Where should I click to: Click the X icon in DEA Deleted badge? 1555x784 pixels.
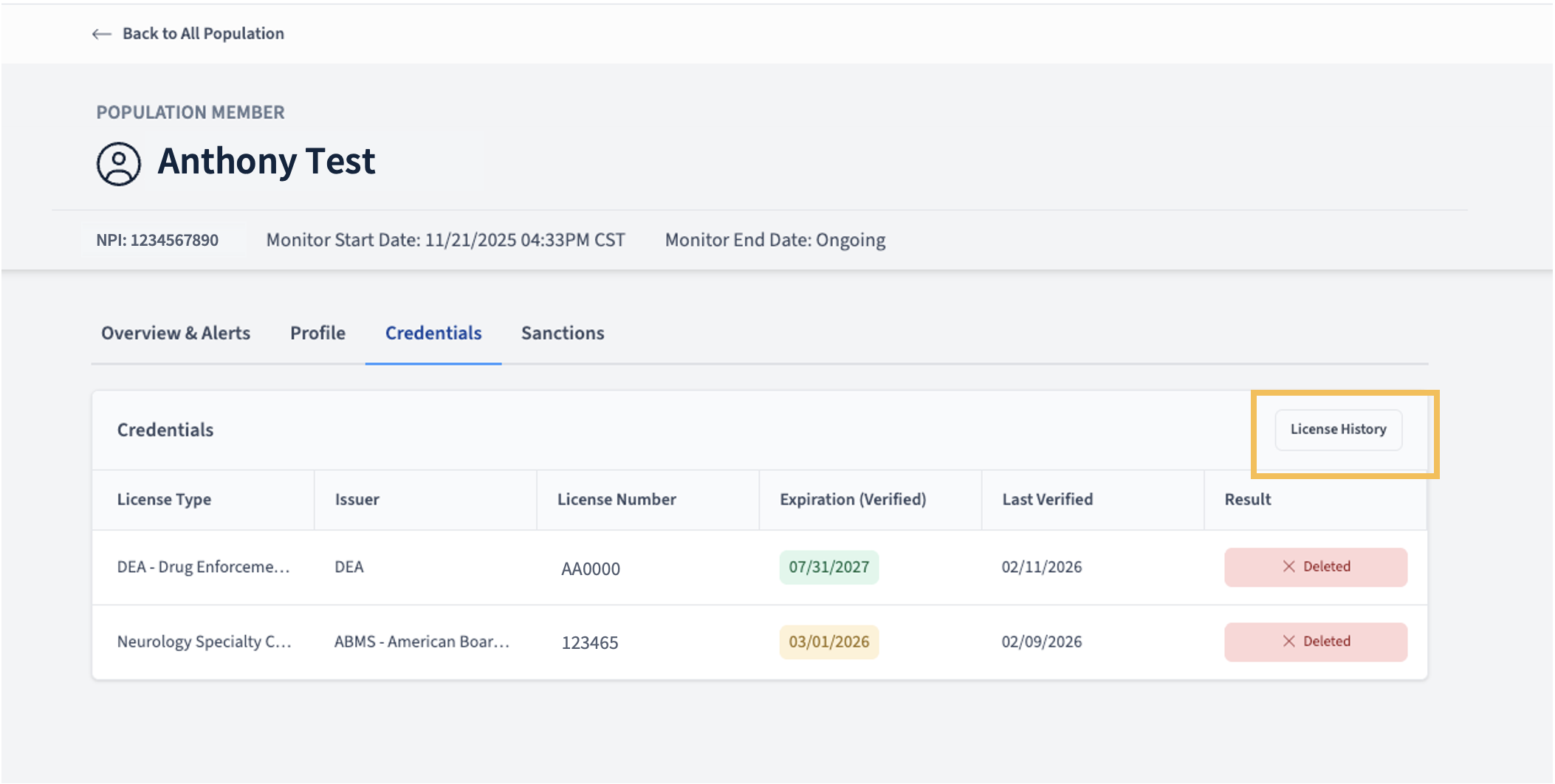point(1288,566)
